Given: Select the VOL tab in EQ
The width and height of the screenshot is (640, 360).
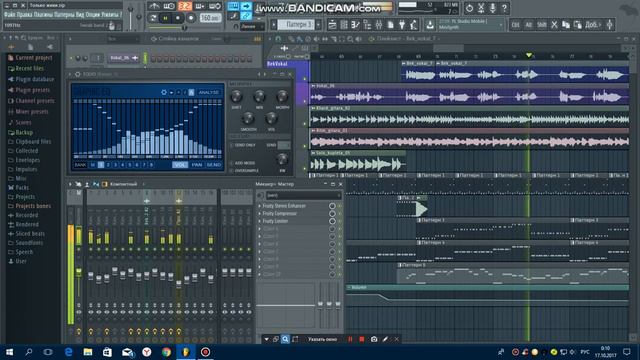Looking at the screenshot, I should point(180,165).
